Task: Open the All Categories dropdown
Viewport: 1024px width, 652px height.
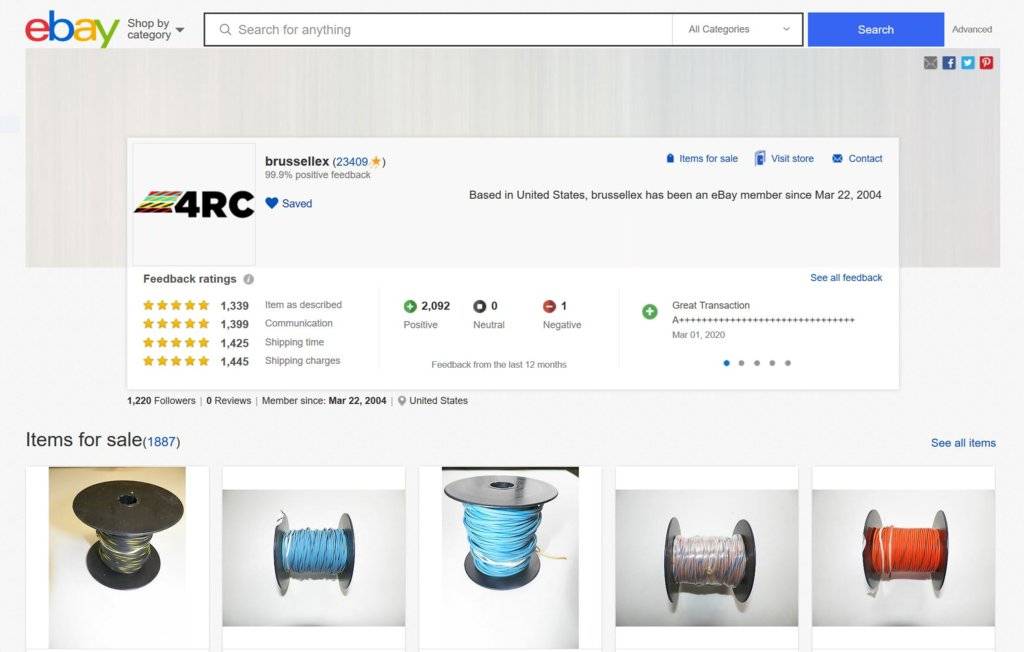Action: (x=738, y=29)
